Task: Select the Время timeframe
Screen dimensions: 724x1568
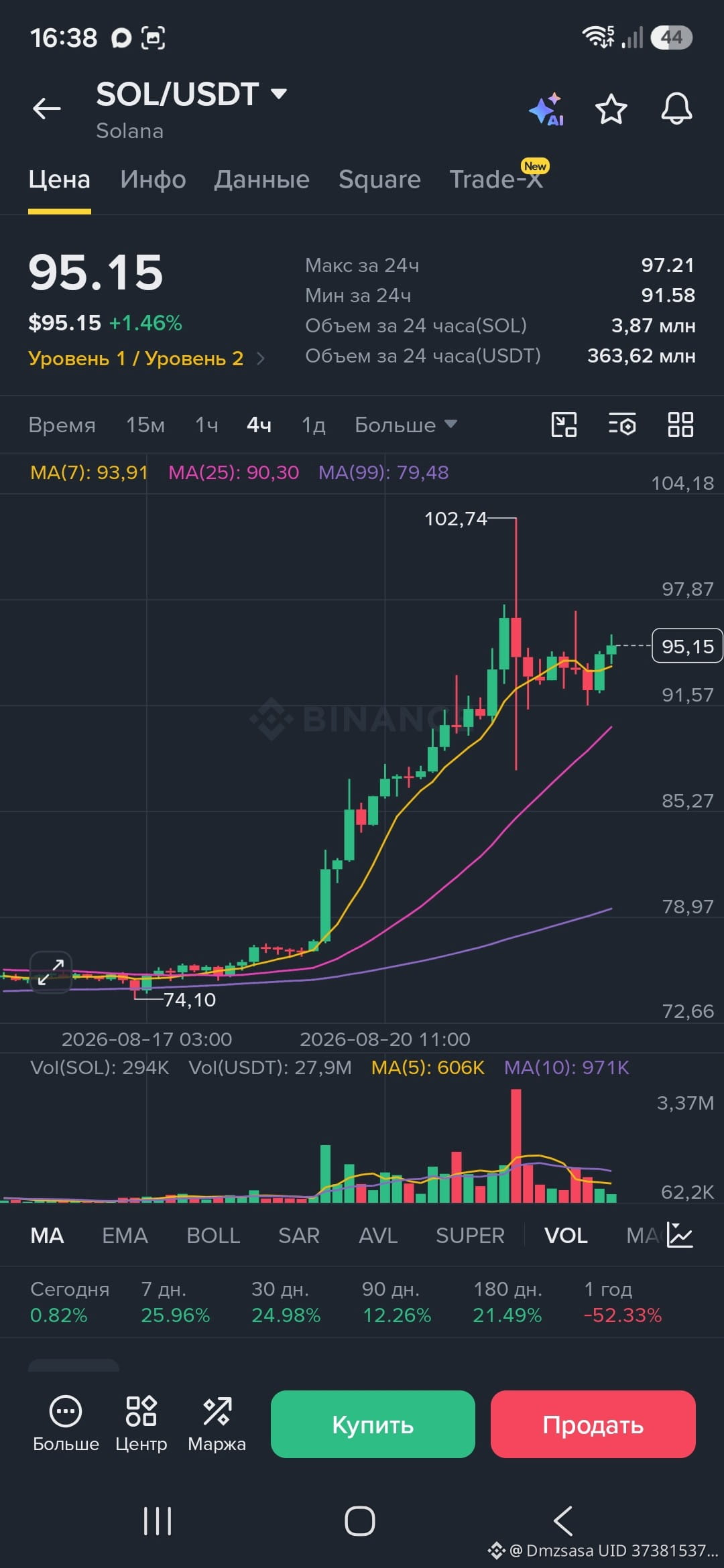Action: [x=62, y=425]
